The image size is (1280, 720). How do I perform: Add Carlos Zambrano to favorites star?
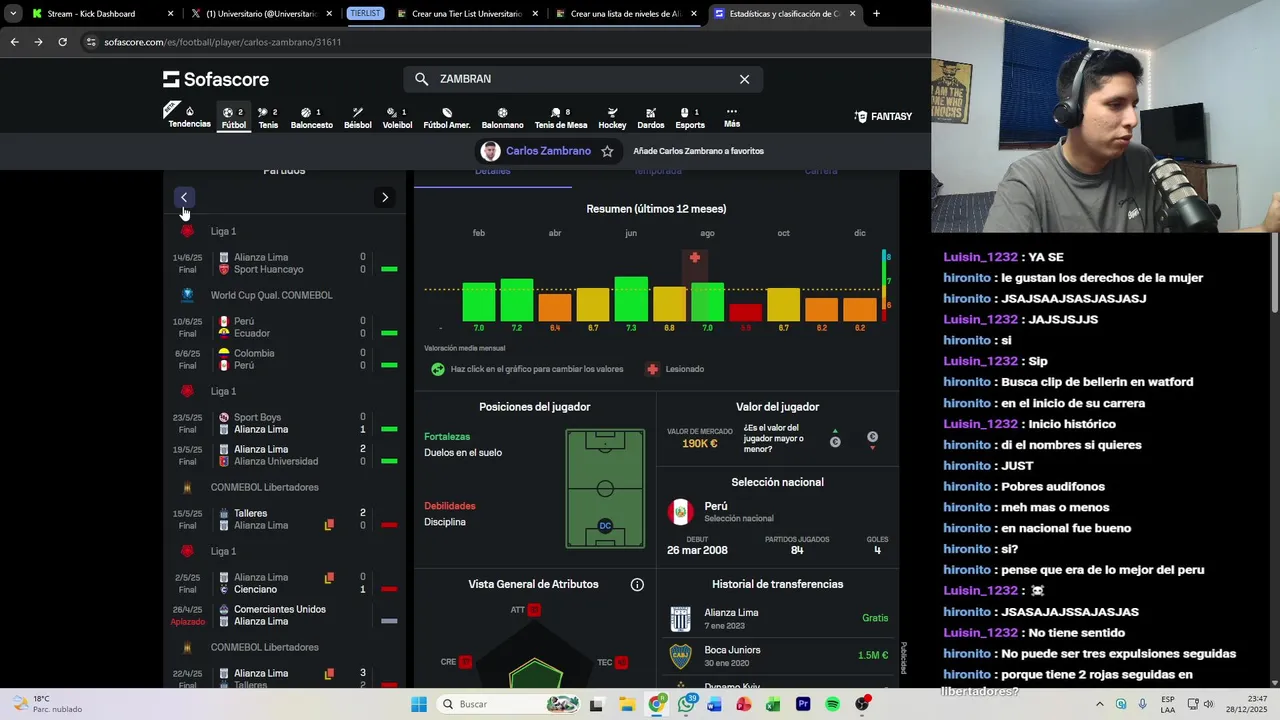pyautogui.click(x=607, y=151)
